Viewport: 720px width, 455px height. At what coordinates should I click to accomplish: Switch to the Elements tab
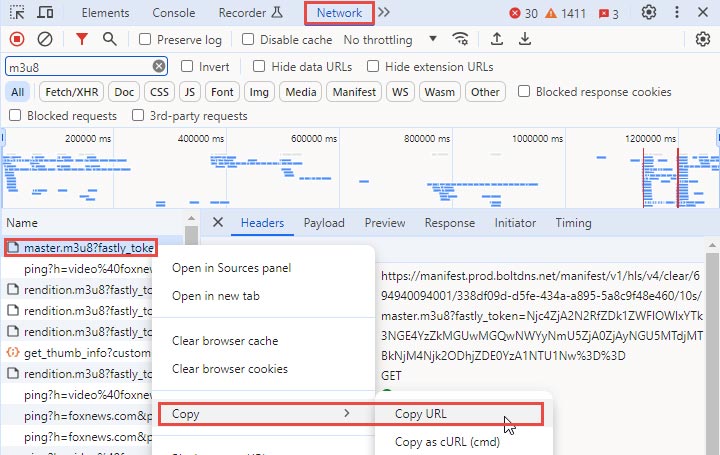pyautogui.click(x=105, y=13)
